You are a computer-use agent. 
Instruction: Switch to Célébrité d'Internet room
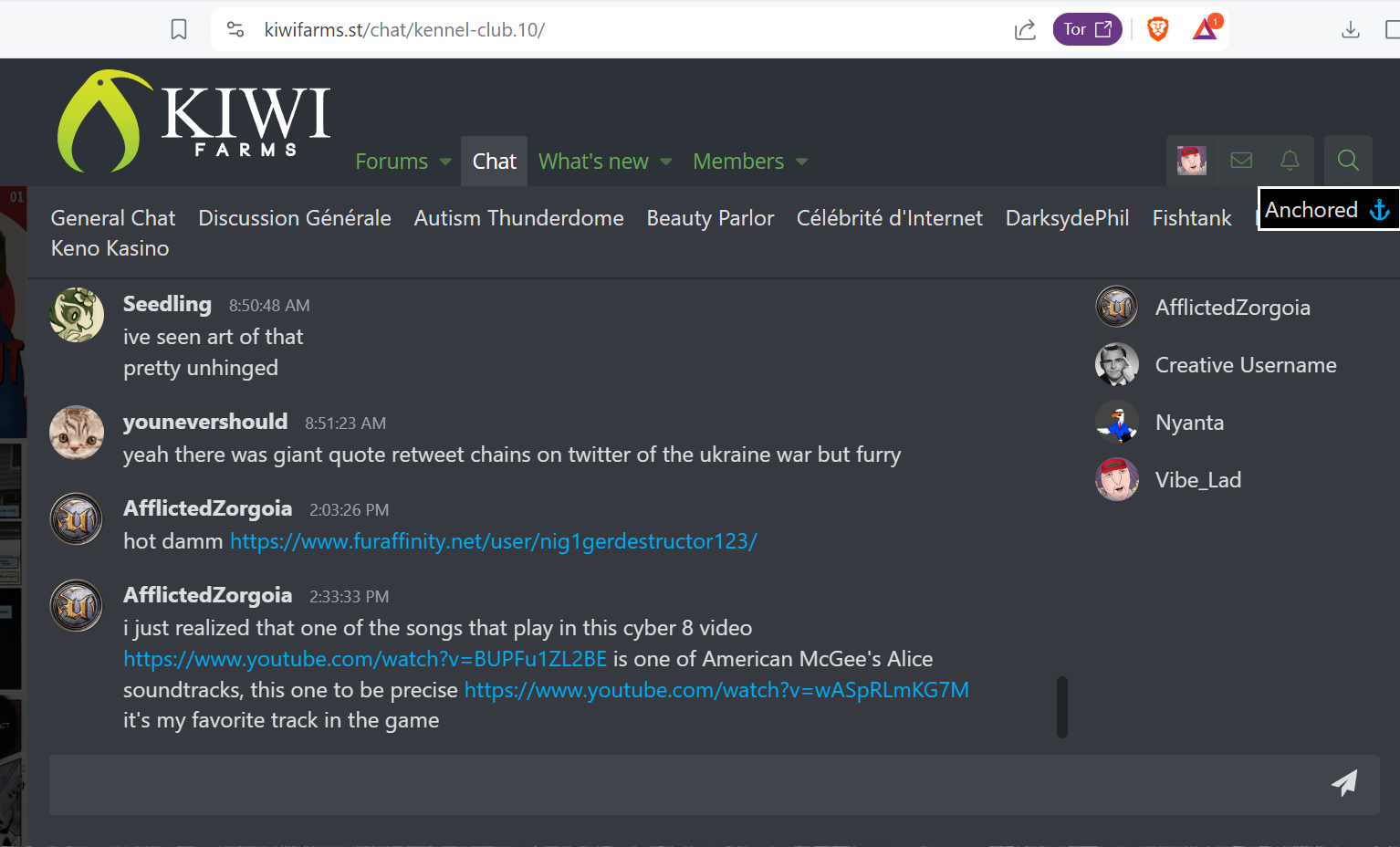[x=889, y=218]
